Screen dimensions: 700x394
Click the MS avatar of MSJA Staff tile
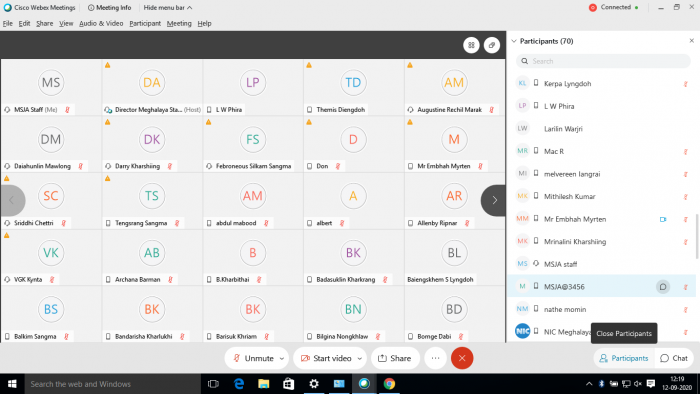51,83
